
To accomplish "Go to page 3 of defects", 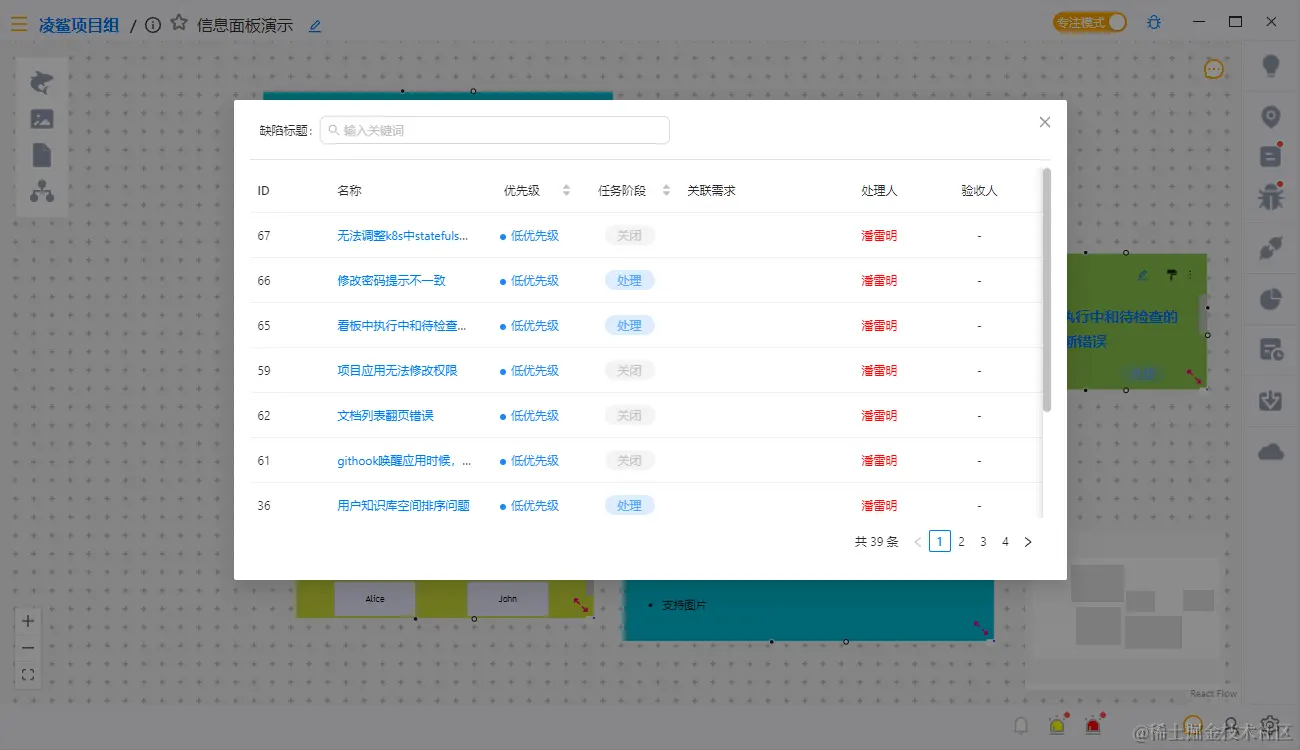I will pos(983,542).
